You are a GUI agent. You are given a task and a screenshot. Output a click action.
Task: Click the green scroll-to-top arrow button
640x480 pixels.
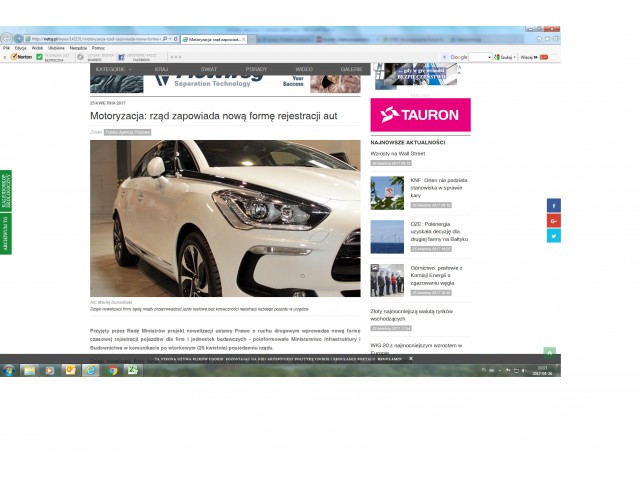coord(549,353)
